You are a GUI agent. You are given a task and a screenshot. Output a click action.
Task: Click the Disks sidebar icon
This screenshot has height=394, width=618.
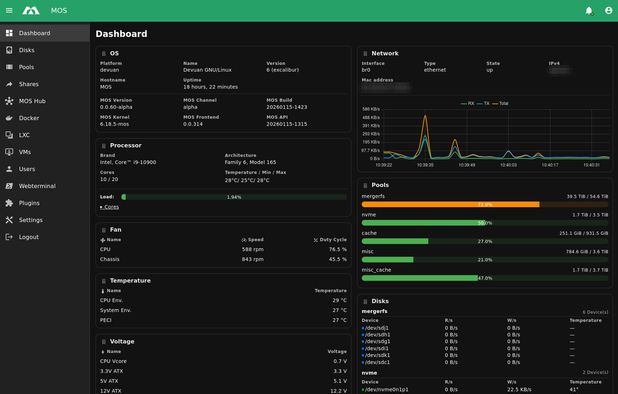[9, 50]
